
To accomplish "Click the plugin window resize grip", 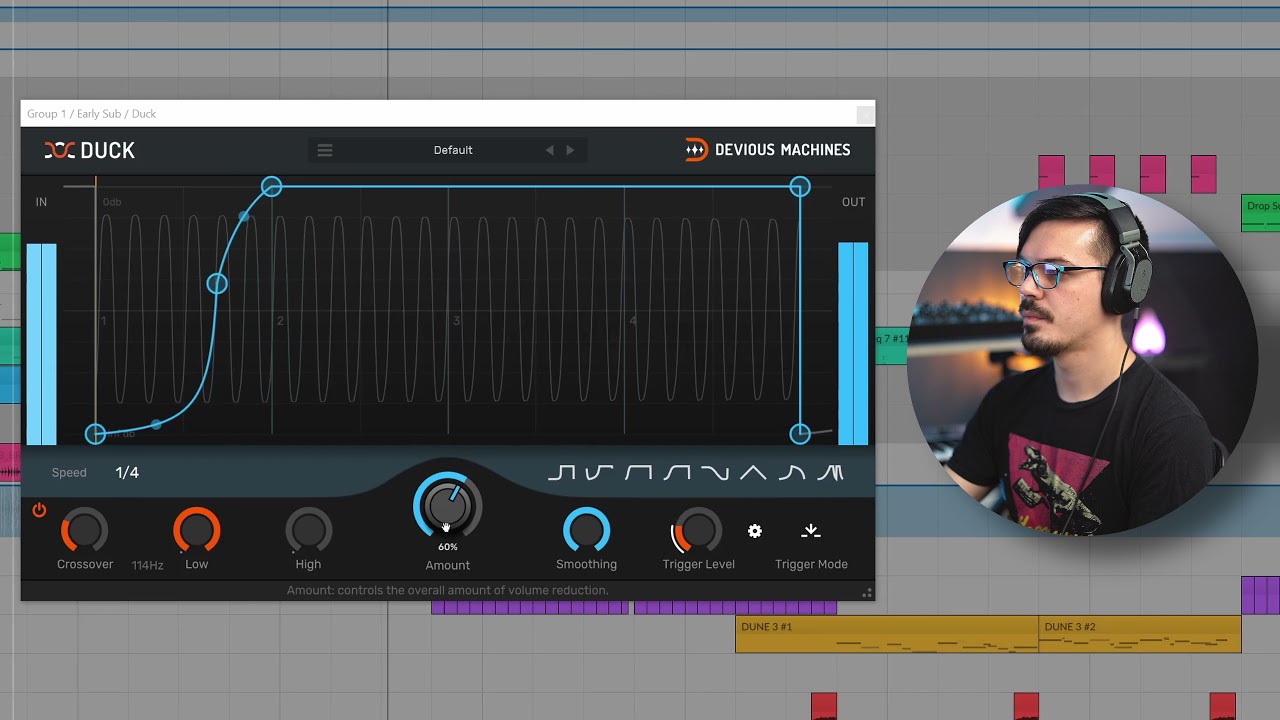I will coord(867,593).
